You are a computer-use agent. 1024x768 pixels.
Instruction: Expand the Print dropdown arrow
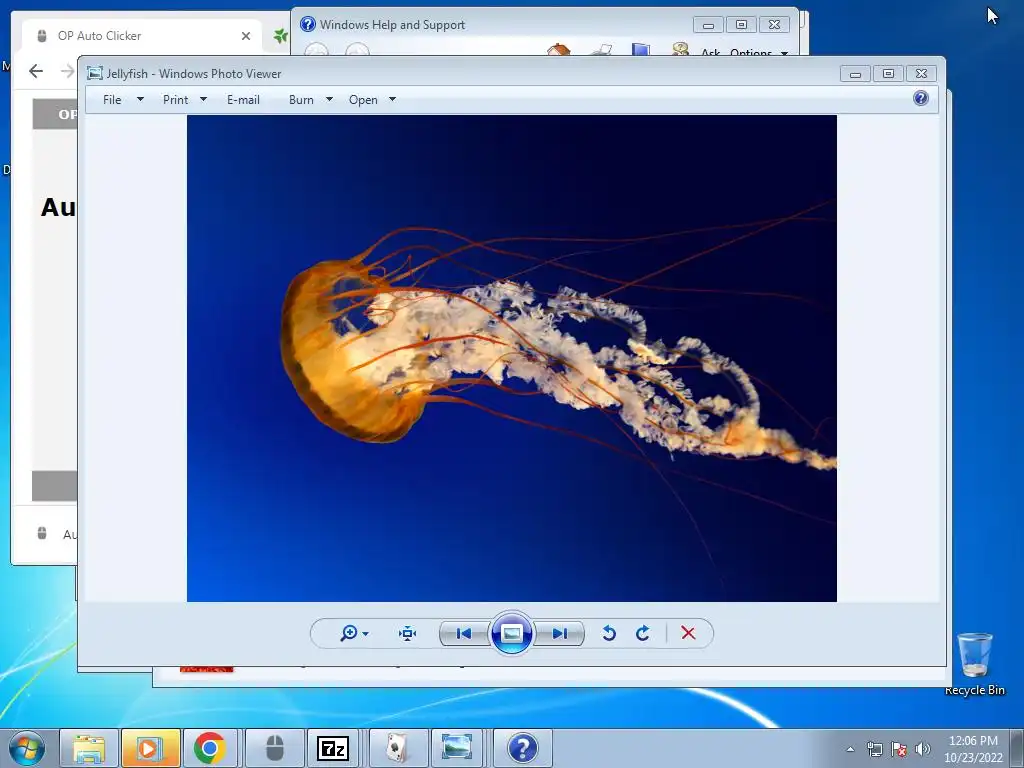203,99
